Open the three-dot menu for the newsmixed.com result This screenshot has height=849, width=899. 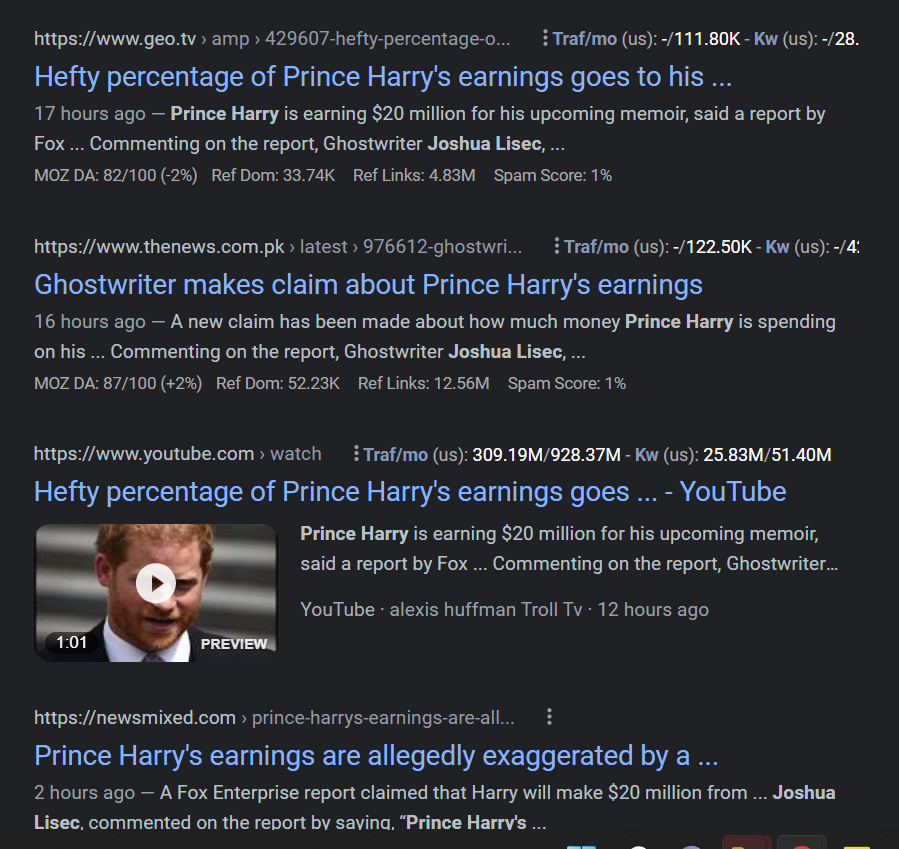(549, 717)
